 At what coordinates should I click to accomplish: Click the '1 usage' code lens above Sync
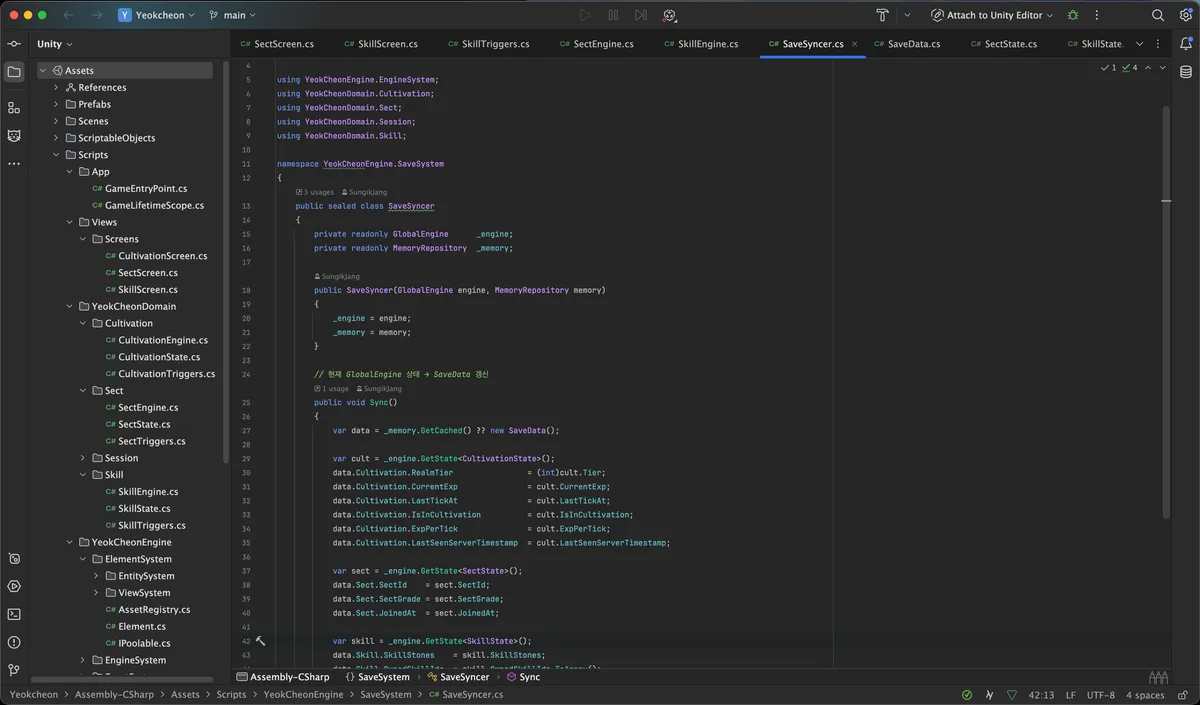pos(332,388)
